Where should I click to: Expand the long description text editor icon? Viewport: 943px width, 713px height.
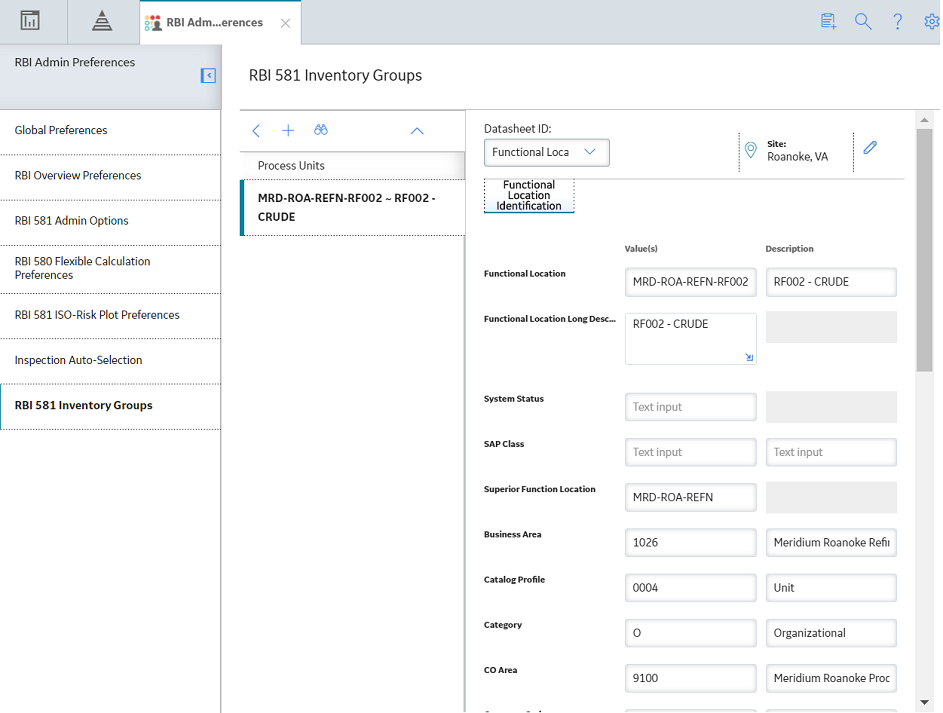tap(749, 357)
